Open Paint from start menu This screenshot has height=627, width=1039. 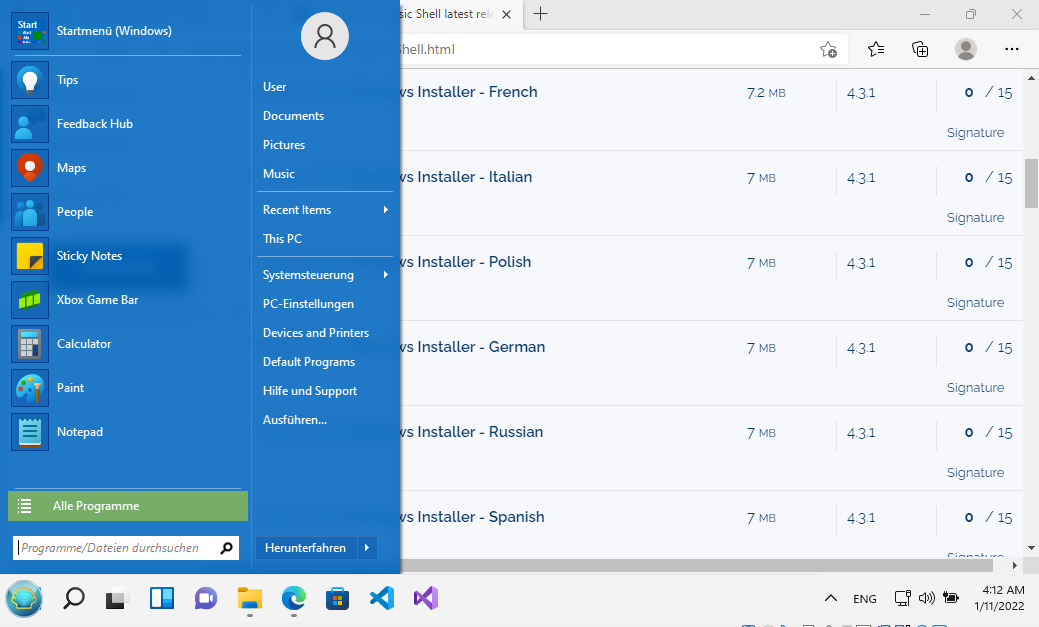[x=126, y=388]
